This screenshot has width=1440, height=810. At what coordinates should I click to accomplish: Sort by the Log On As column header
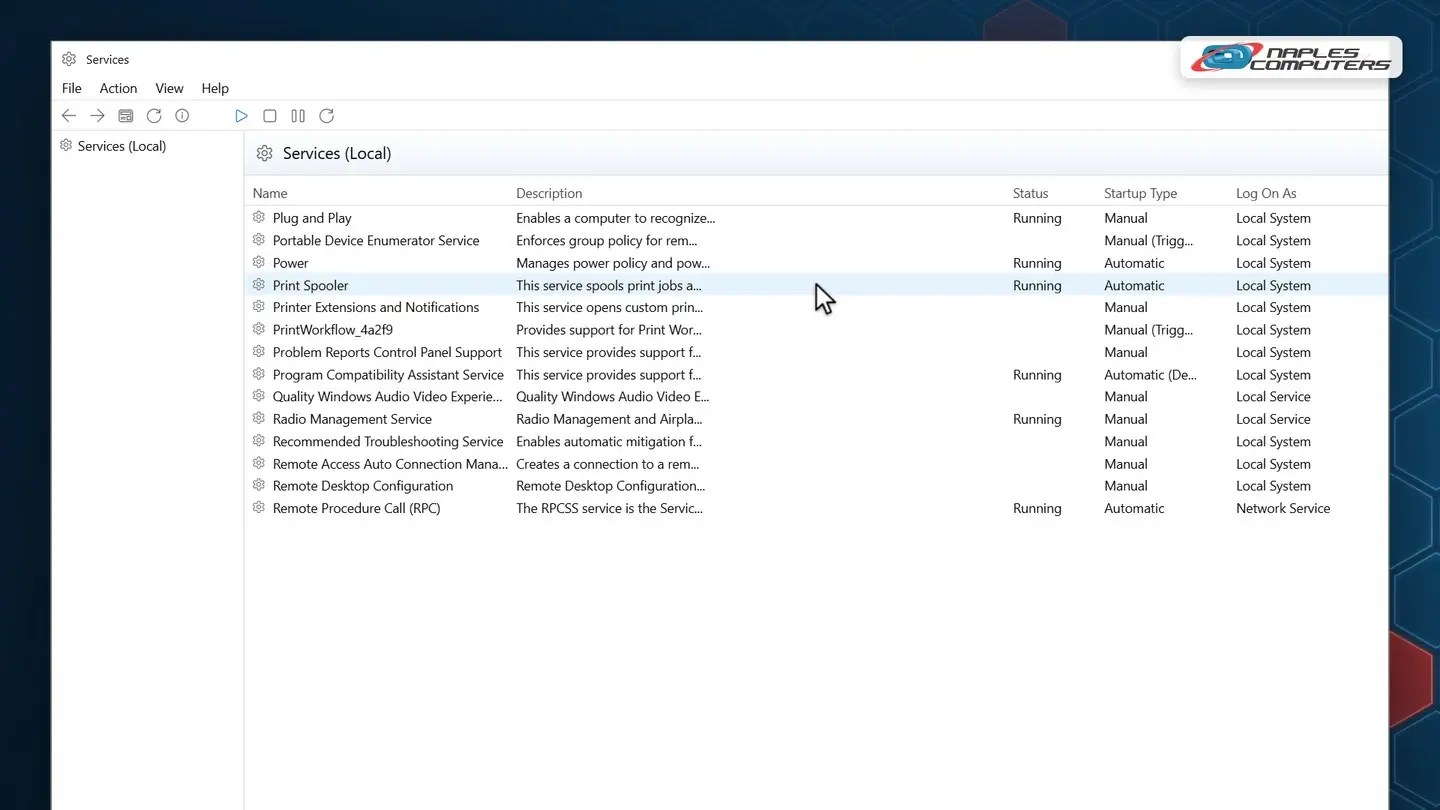click(1266, 193)
